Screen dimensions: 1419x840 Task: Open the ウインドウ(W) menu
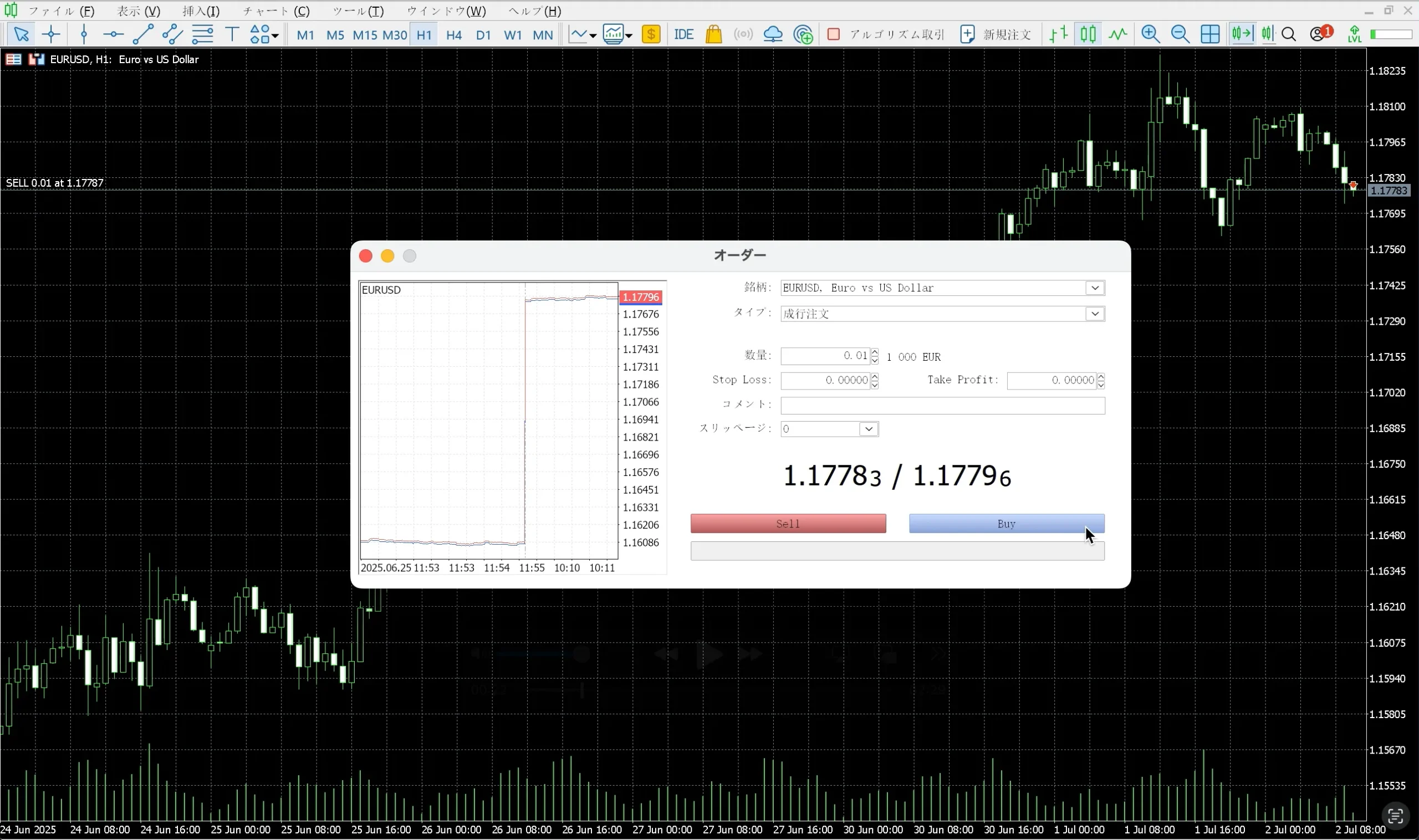pyautogui.click(x=446, y=11)
